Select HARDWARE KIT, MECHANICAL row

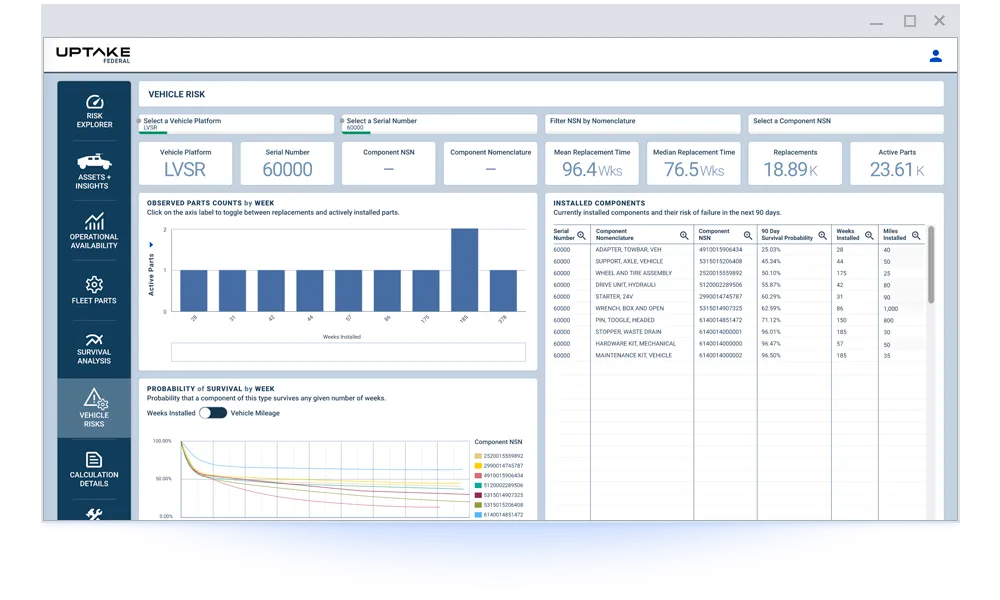pyautogui.click(x=738, y=344)
